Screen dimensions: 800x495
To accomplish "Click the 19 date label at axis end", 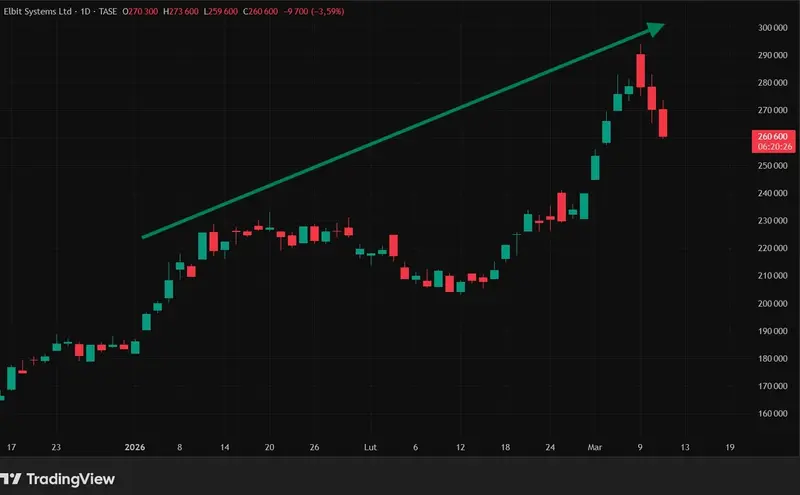I will pos(730,447).
